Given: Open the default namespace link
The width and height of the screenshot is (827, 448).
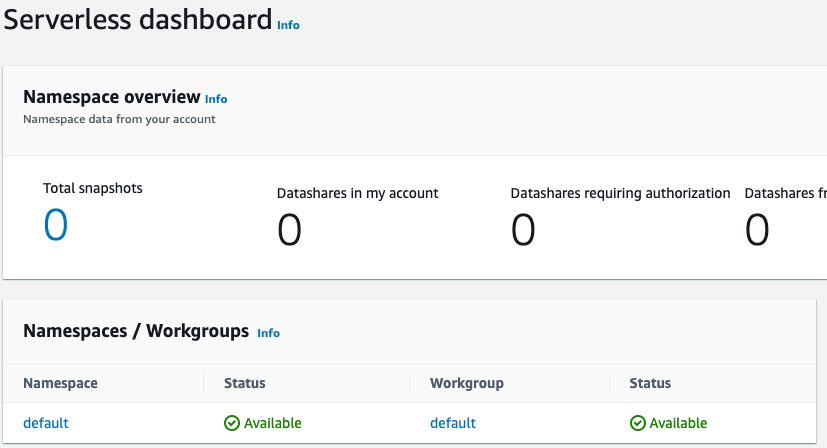Looking at the screenshot, I should 46,423.
